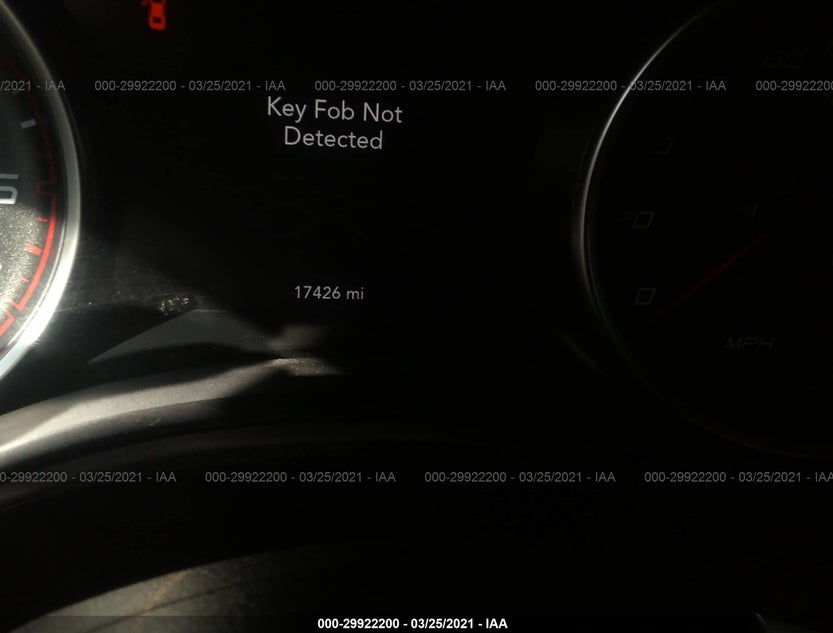Tap the red door ajar warning icon
Viewport: 833px width, 633px height.
(x=154, y=14)
